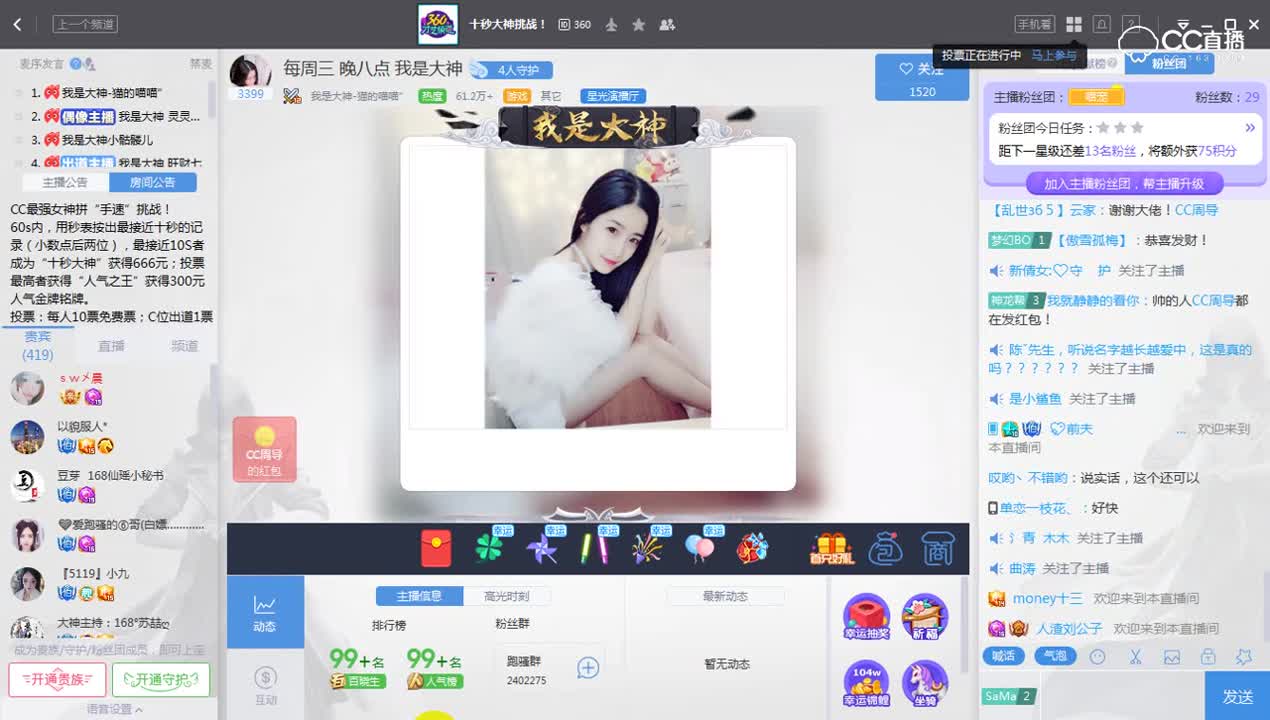Open the channel members icon in title bar
Screen dimensions: 1270x720
point(667,24)
